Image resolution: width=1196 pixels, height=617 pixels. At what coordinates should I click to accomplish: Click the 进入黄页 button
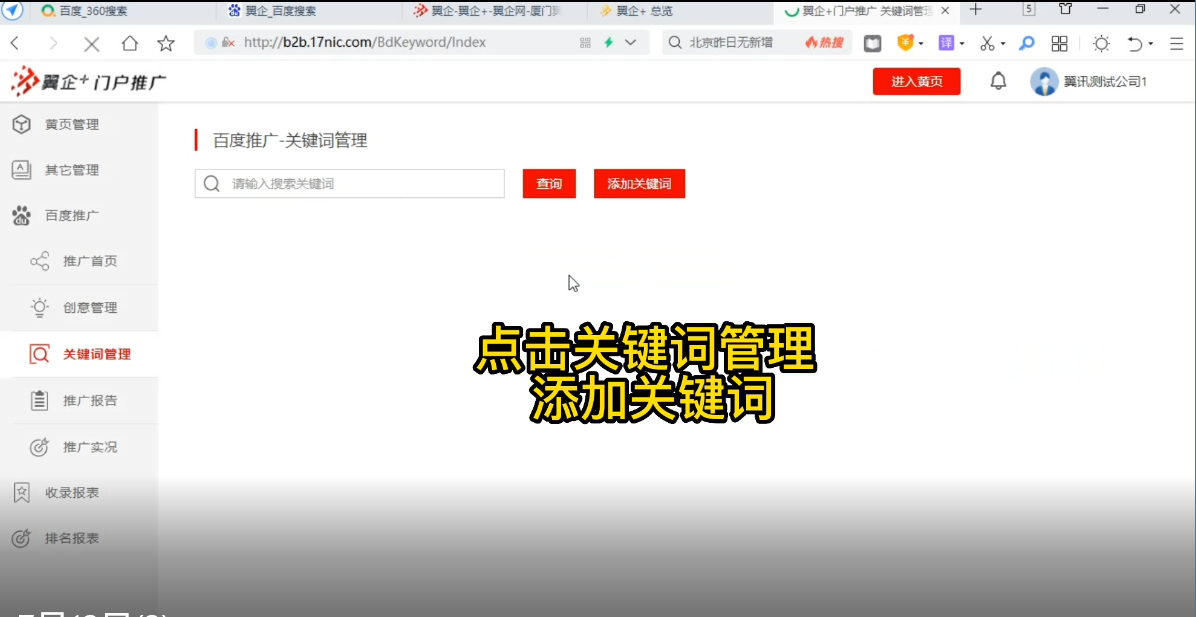pos(917,82)
